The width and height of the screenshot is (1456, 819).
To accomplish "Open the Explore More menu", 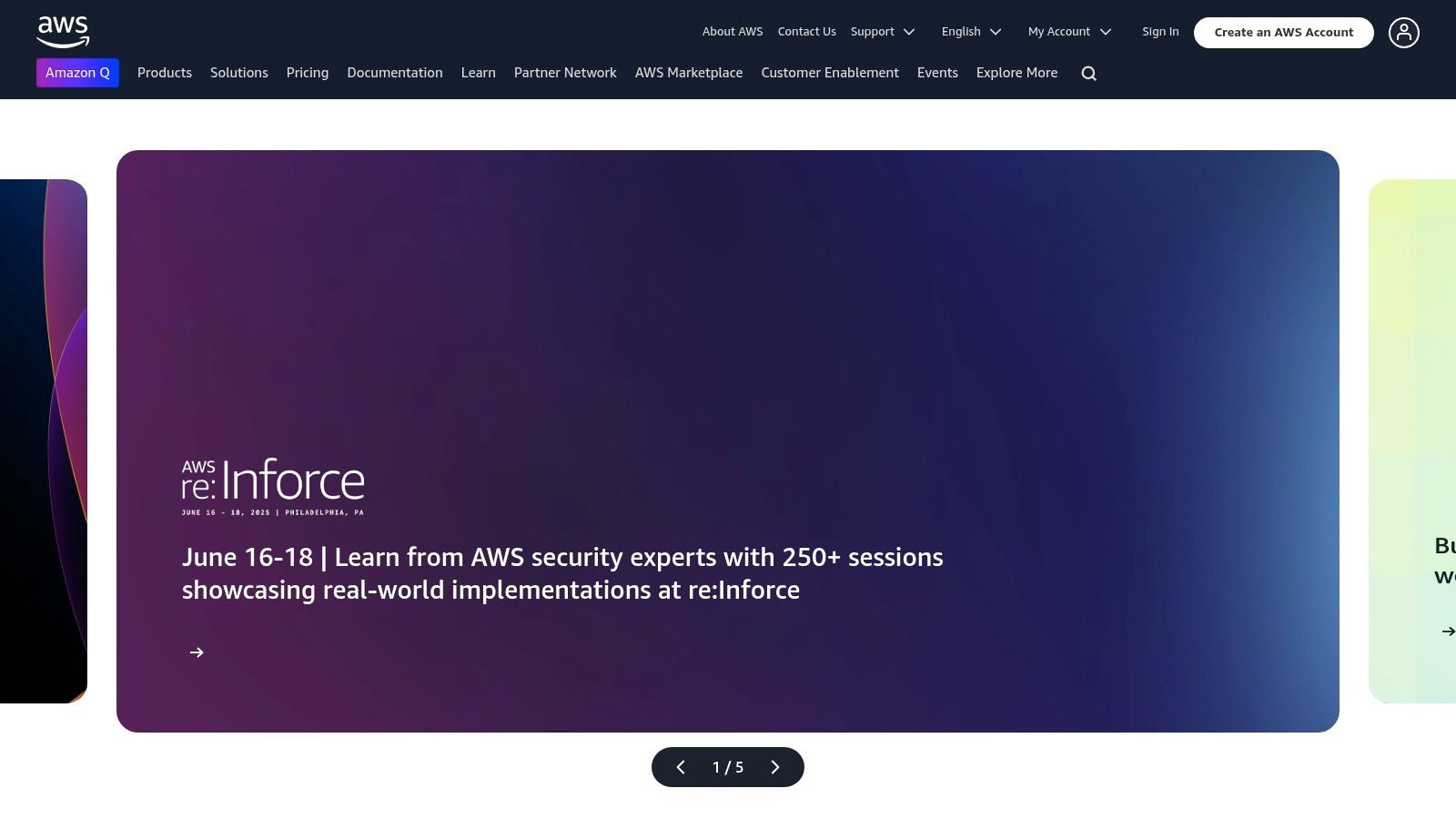I will 1017,73.
